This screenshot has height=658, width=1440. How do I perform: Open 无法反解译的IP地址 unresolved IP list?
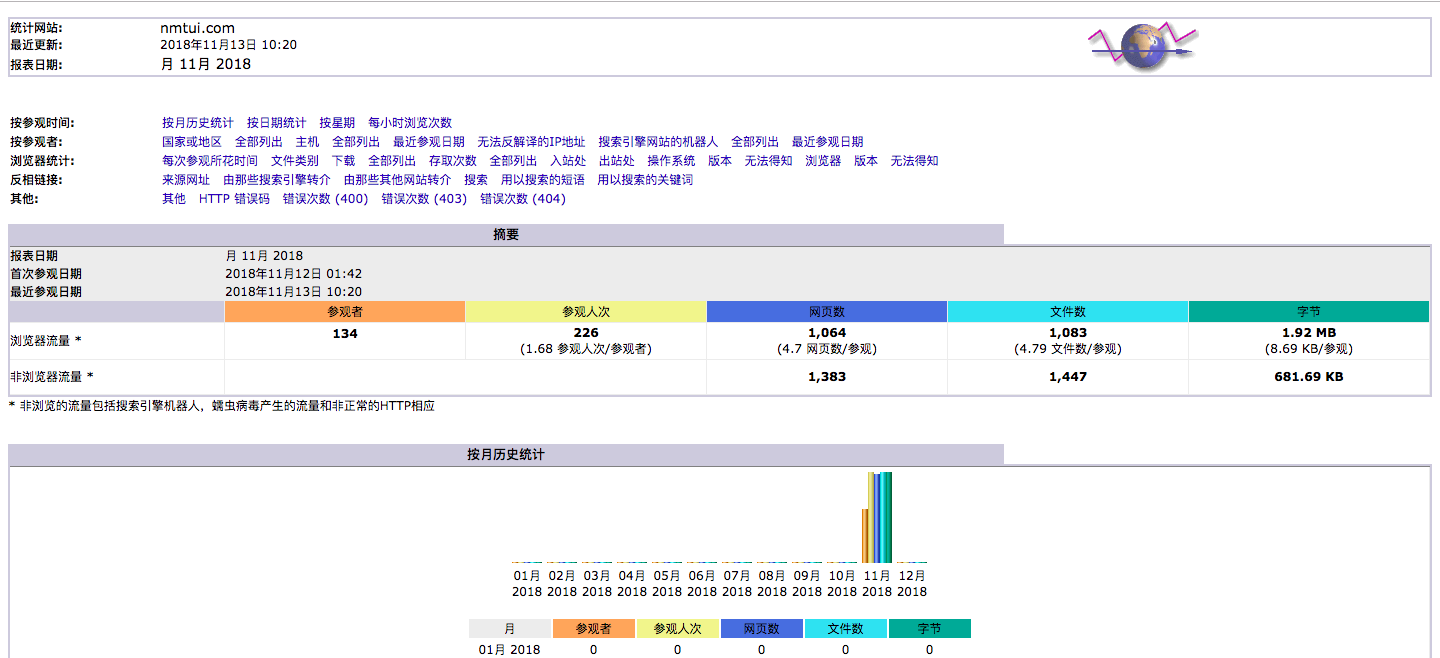tap(531, 141)
